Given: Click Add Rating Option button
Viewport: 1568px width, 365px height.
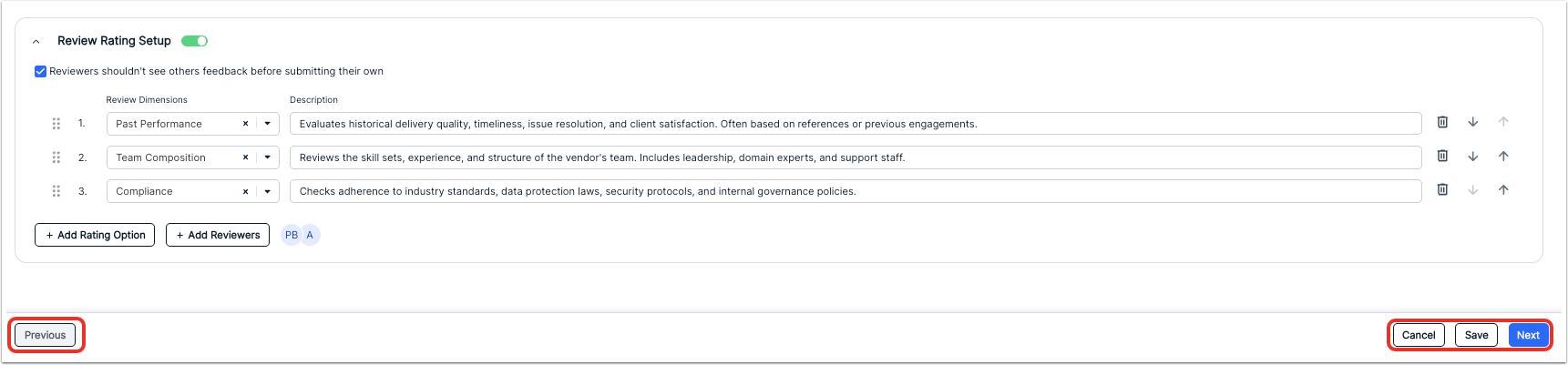Looking at the screenshot, I should [95, 235].
